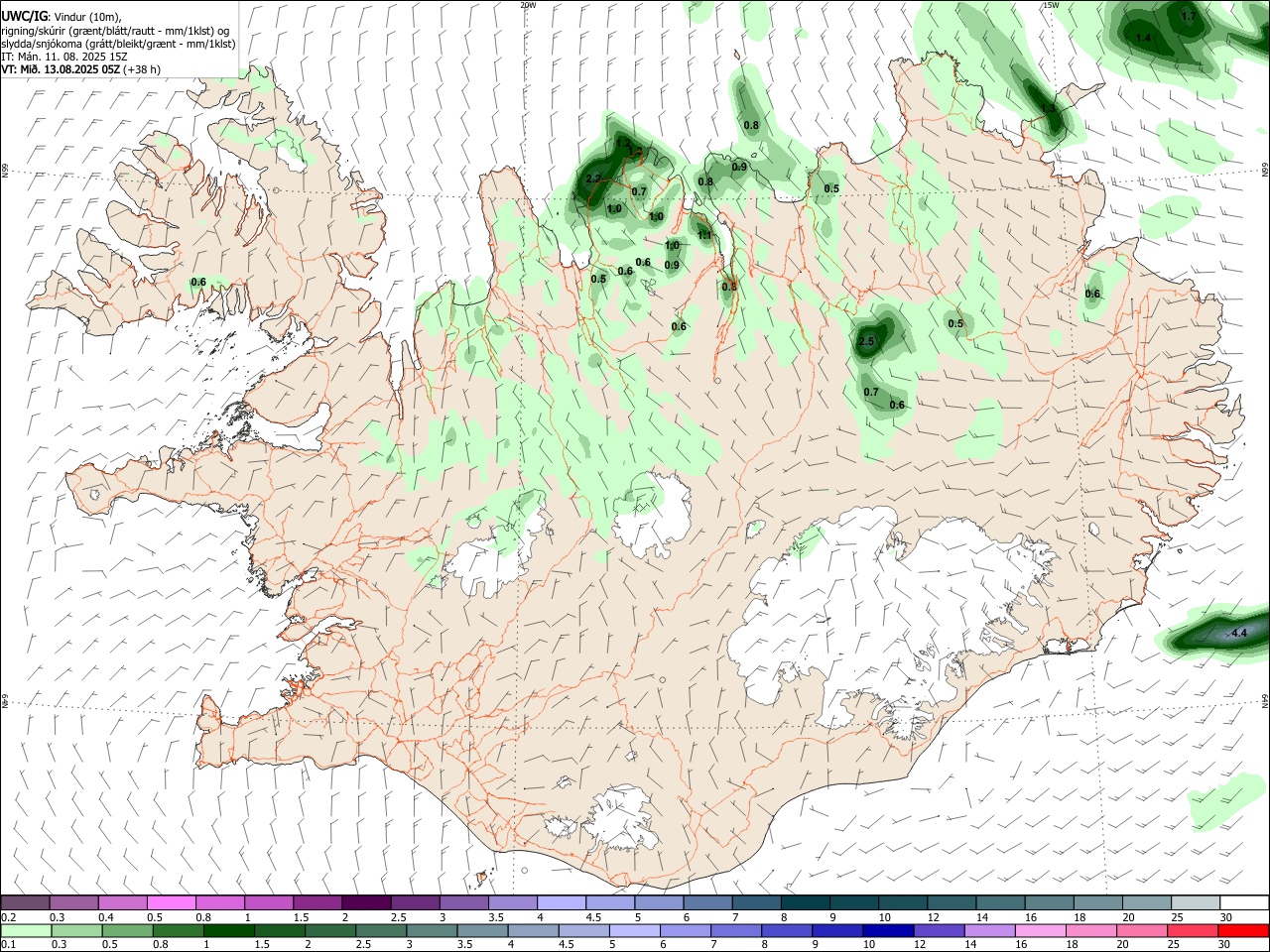
Task: Click the 30 label on the top scale
Action: click(1226, 917)
